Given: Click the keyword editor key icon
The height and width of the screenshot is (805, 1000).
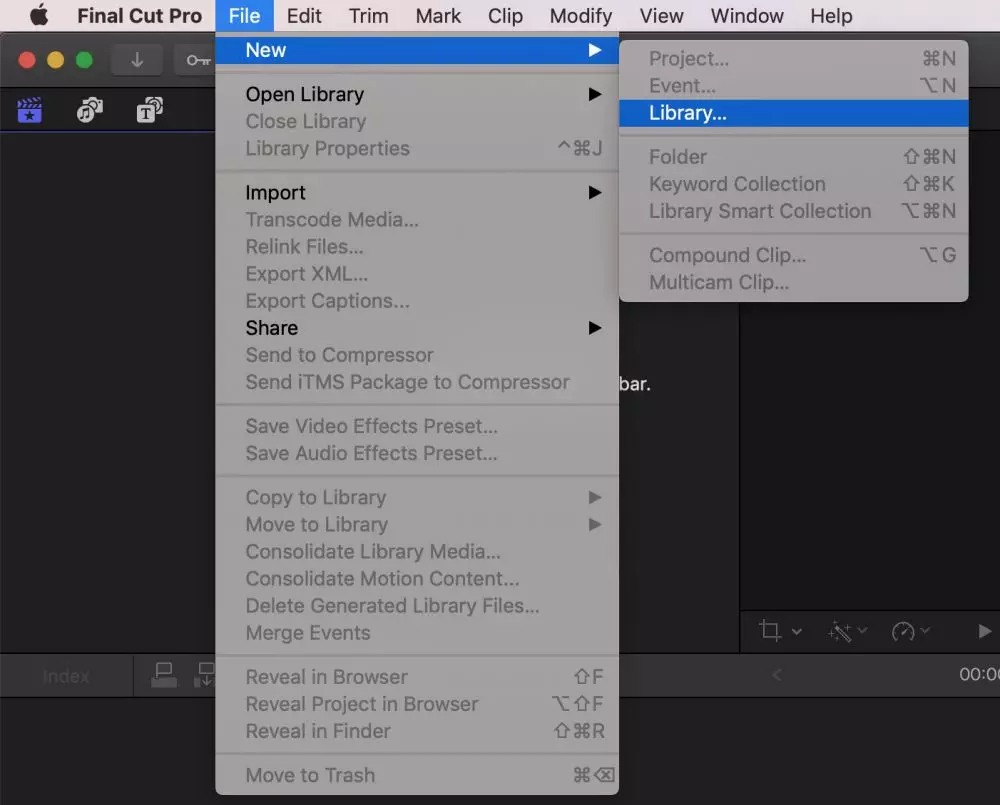Looking at the screenshot, I should pyautogui.click(x=198, y=60).
